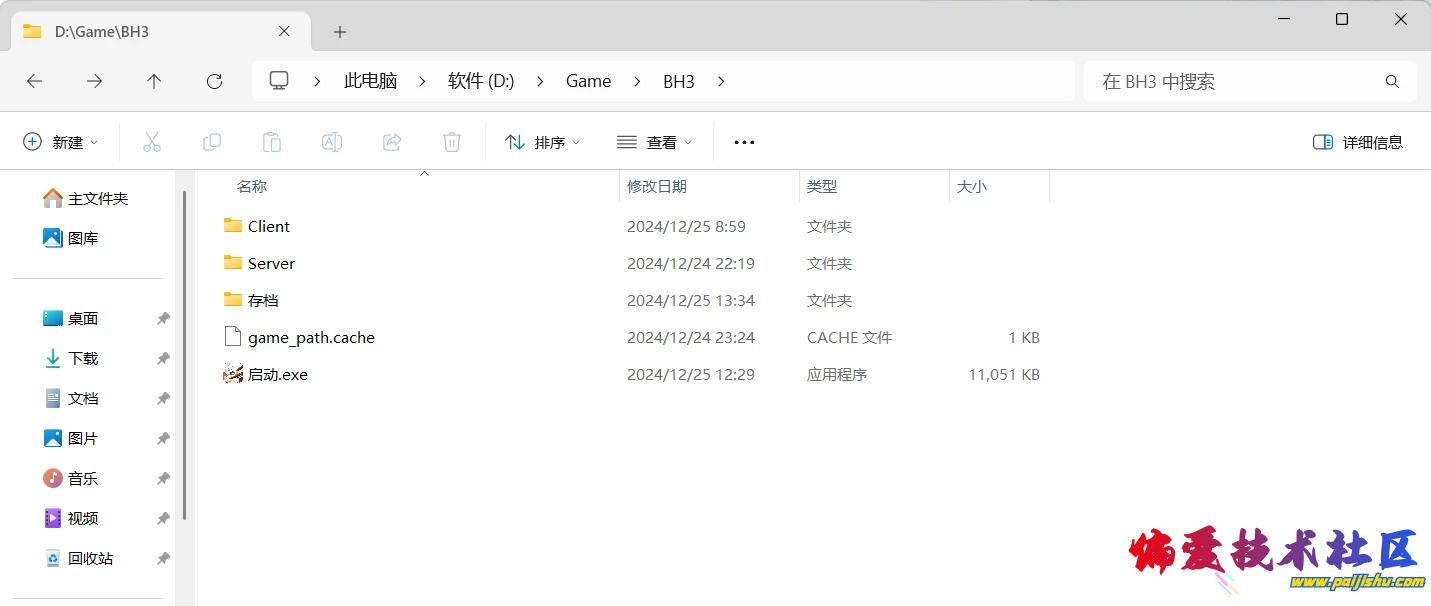Open the 新建 dropdown menu
Viewport: 1431px width, 606px height.
tap(61, 142)
